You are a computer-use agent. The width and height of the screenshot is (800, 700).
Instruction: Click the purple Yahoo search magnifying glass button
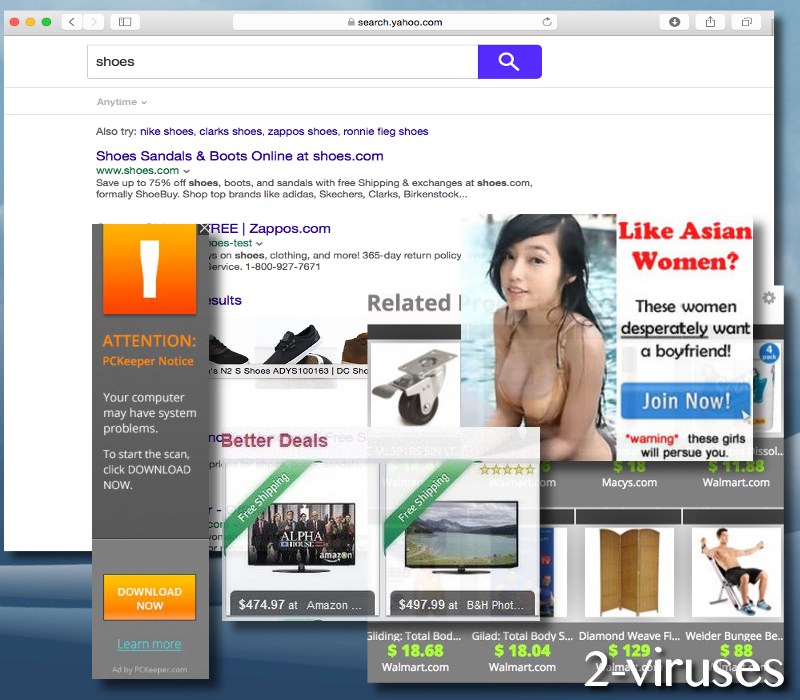(x=509, y=61)
